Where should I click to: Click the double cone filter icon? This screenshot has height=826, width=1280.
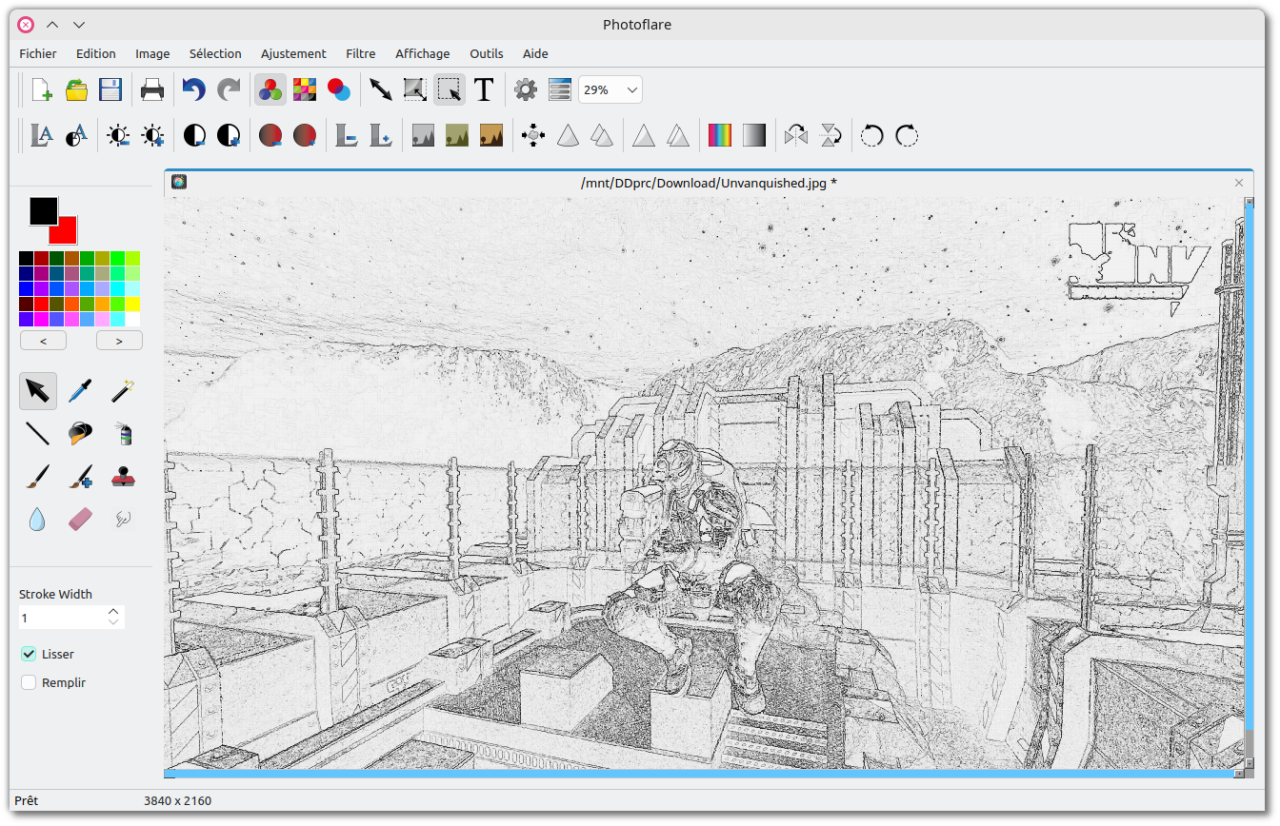[x=602, y=135]
